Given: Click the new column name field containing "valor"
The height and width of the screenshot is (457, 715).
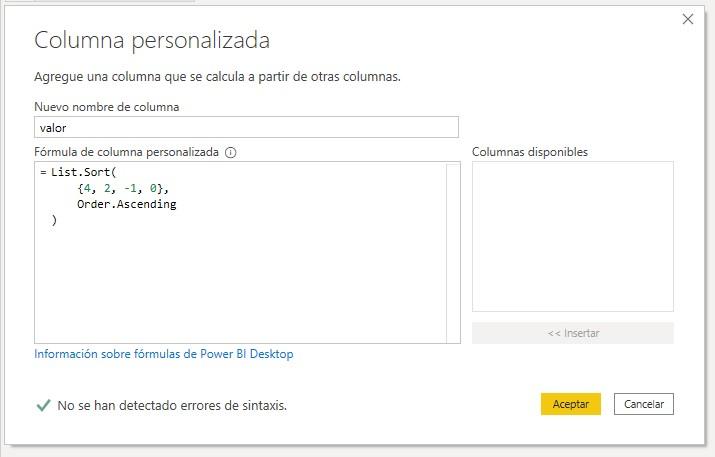Looking at the screenshot, I should [x=246, y=127].
